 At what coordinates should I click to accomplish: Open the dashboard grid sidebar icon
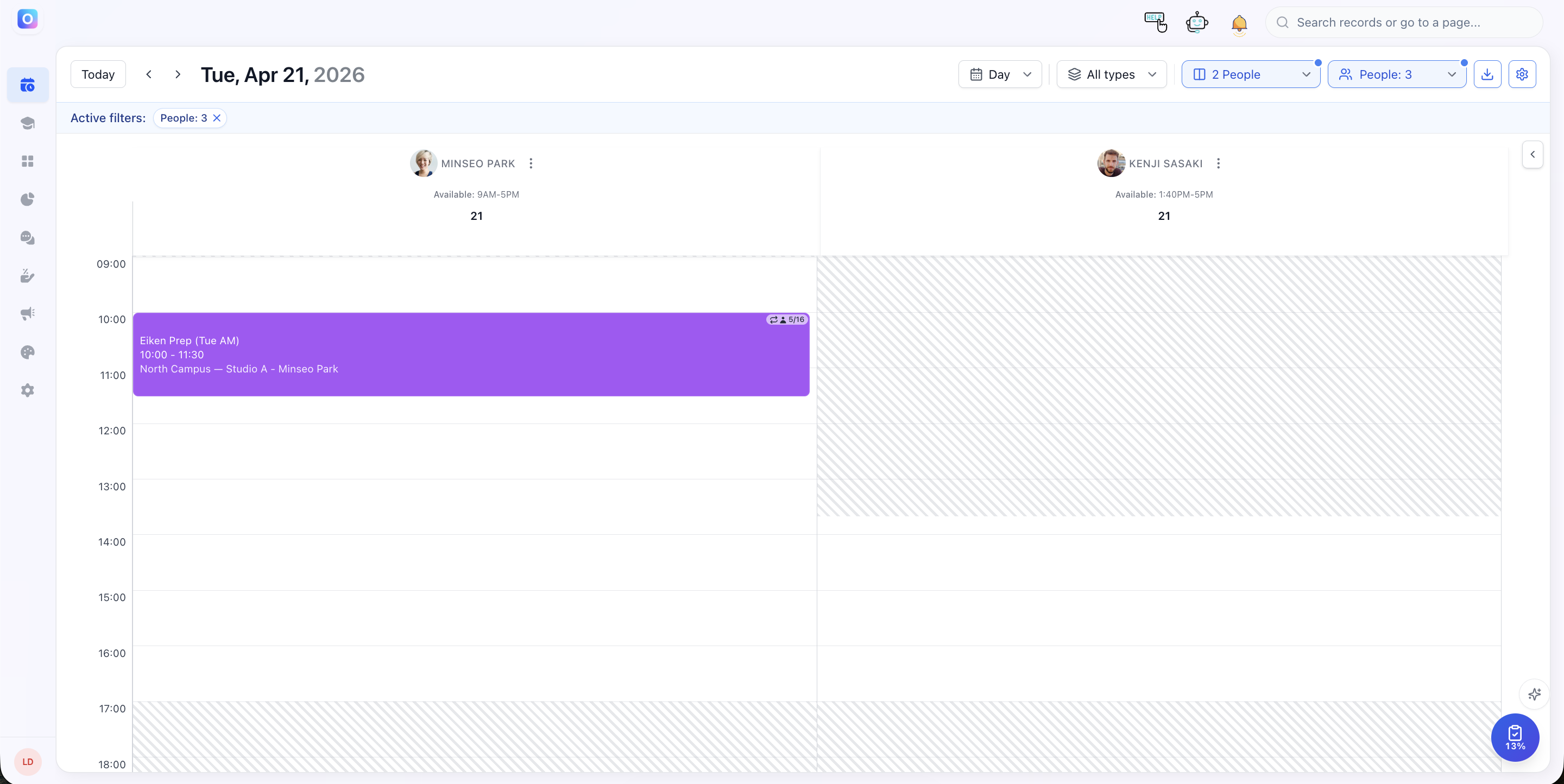click(28, 161)
